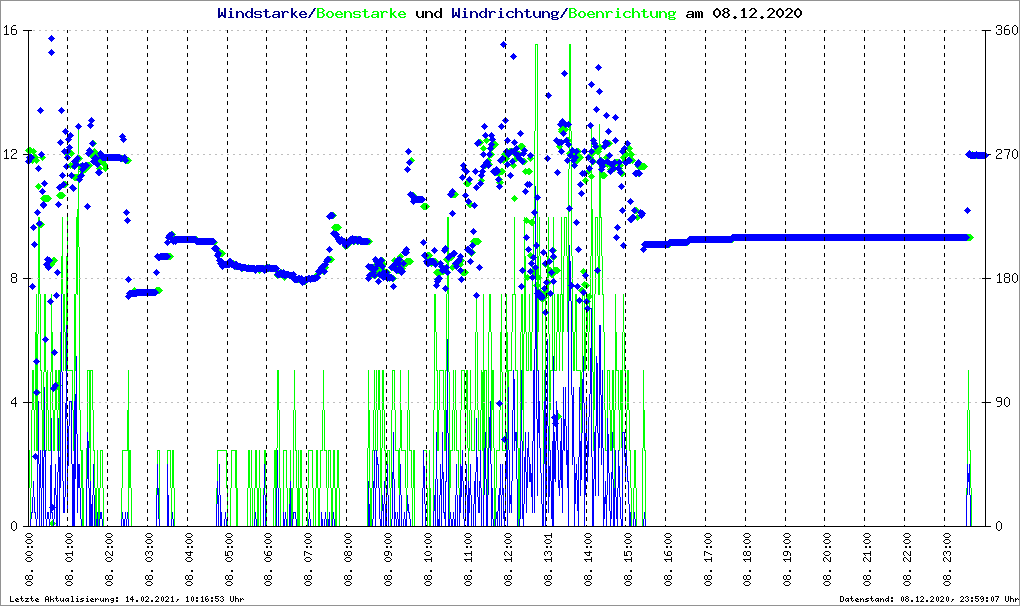Click the "Datenstand" timestamp in the footer
Viewport: 1020px width, 606px height.
click(x=928, y=599)
